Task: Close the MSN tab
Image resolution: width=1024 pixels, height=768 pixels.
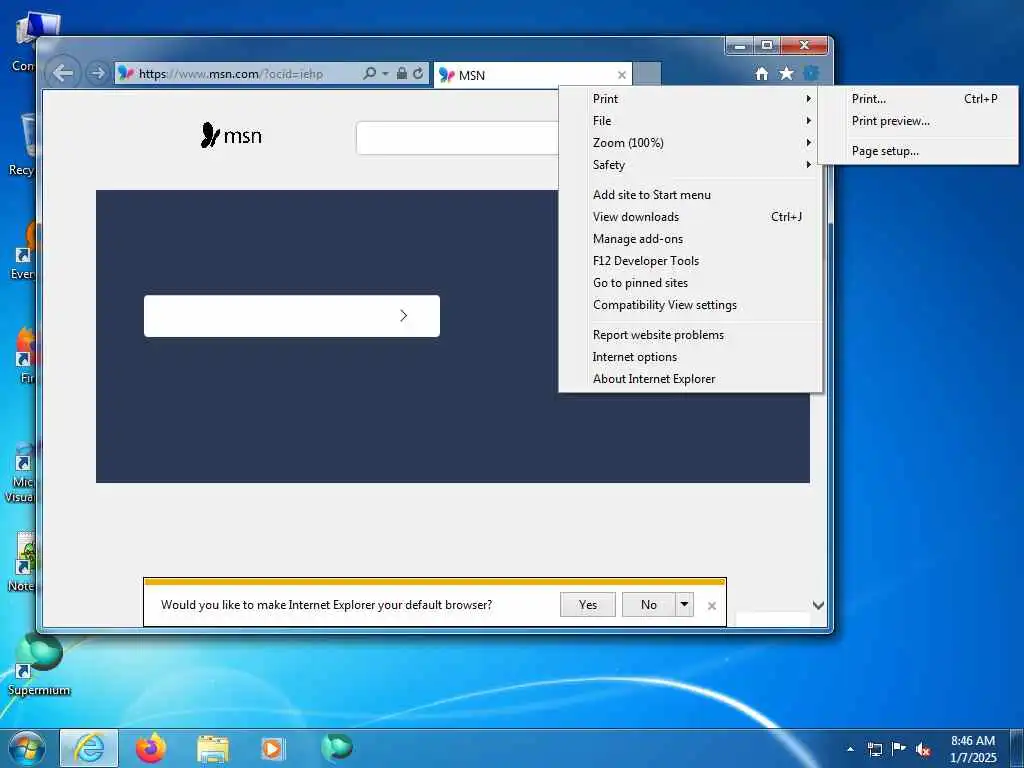Action: [622, 75]
